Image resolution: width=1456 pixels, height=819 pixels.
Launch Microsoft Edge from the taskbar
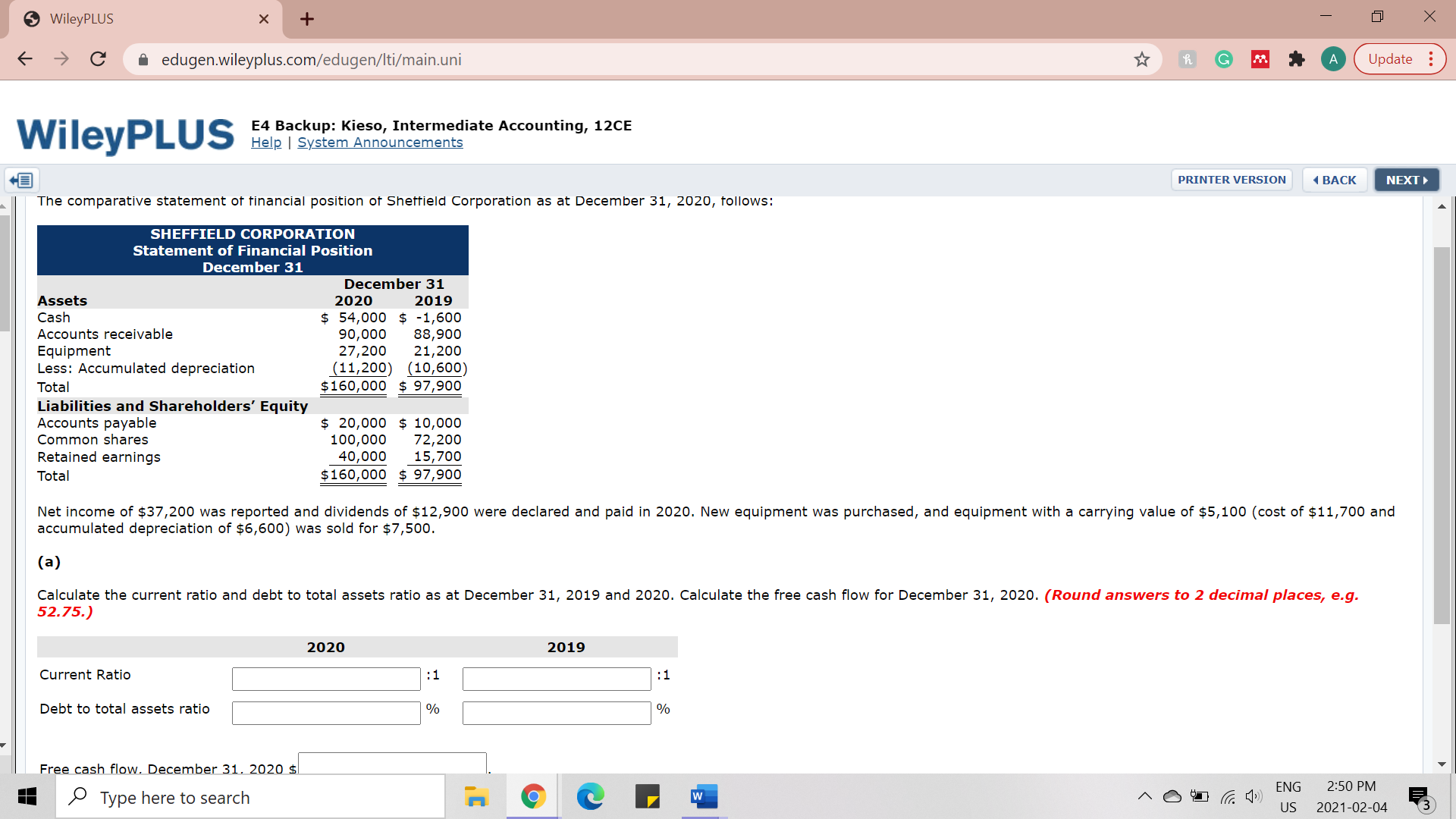point(590,797)
